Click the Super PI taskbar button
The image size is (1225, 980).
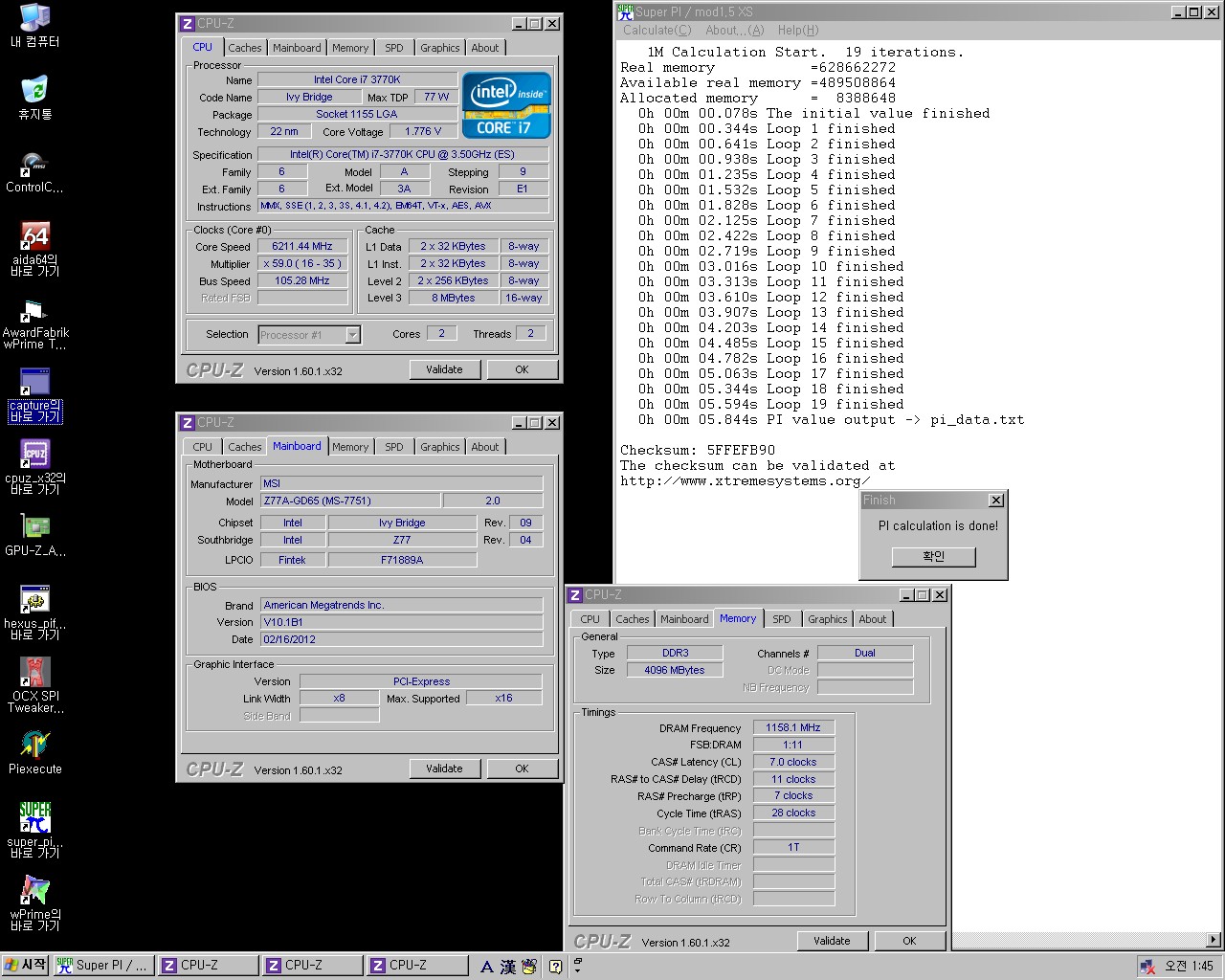point(102,966)
